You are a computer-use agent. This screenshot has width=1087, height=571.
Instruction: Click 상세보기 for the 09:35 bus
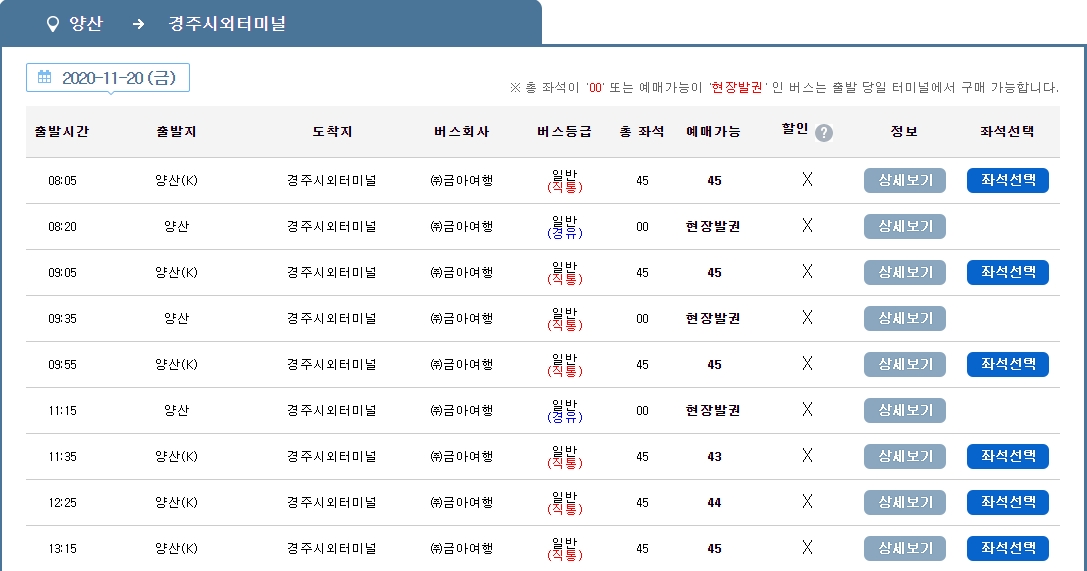(905, 318)
